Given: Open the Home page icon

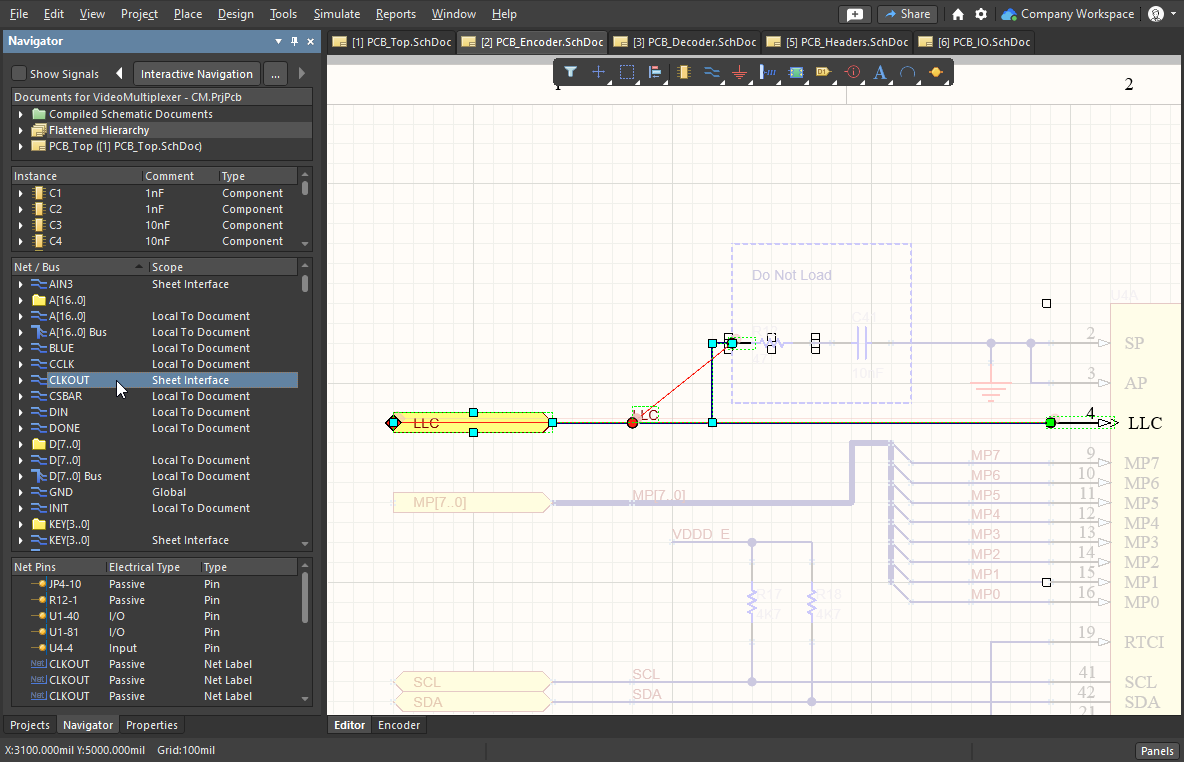Looking at the screenshot, I should pos(958,14).
